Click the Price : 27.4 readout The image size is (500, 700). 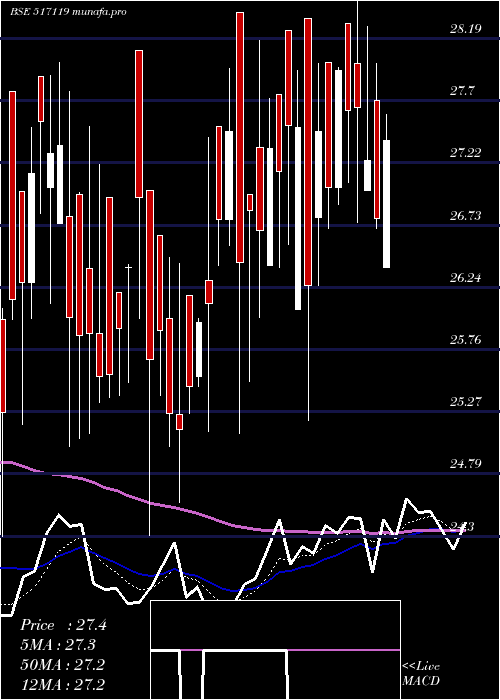63,625
